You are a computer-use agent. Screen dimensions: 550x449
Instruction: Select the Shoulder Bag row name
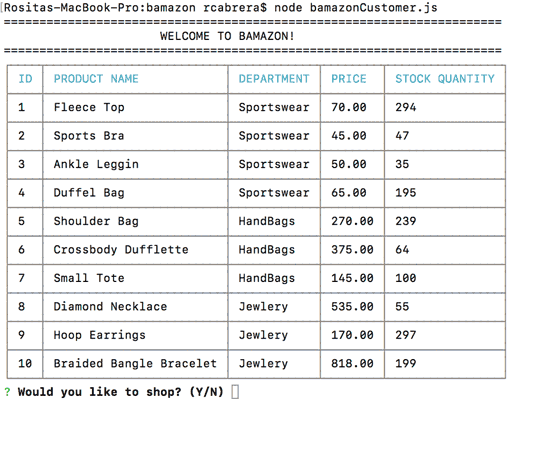tap(96, 221)
